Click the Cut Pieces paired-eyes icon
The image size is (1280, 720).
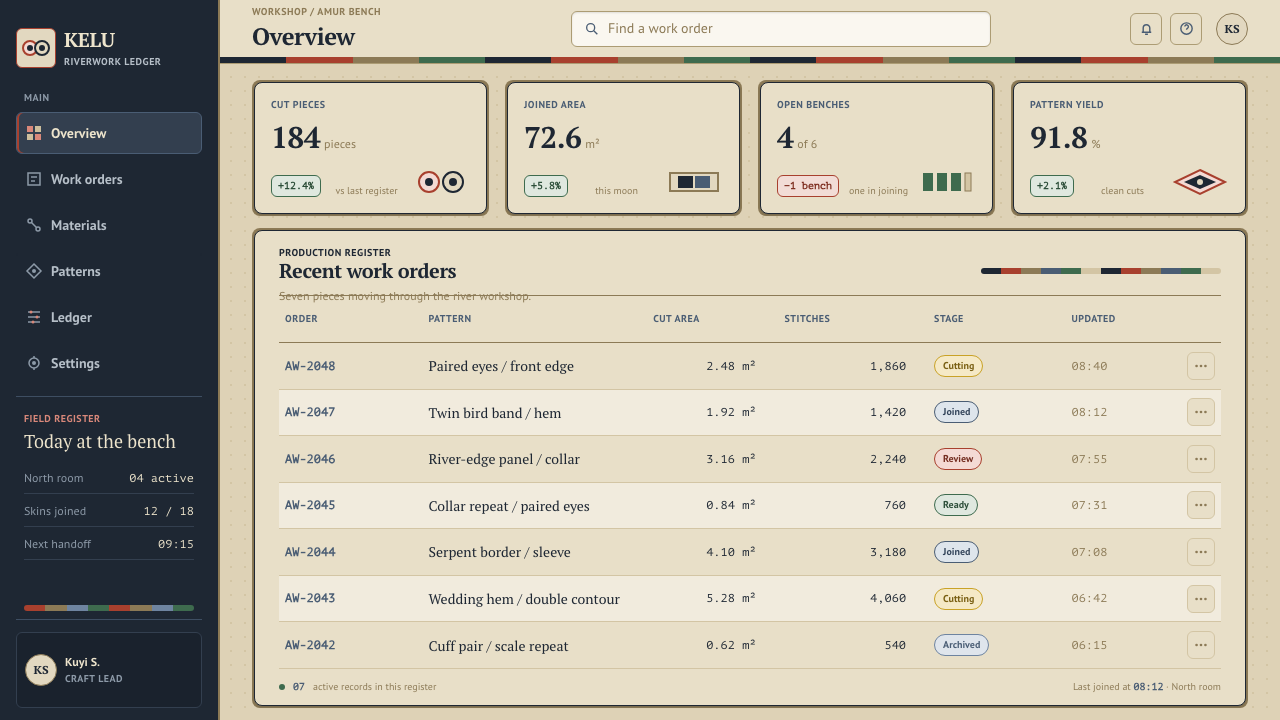(441, 182)
